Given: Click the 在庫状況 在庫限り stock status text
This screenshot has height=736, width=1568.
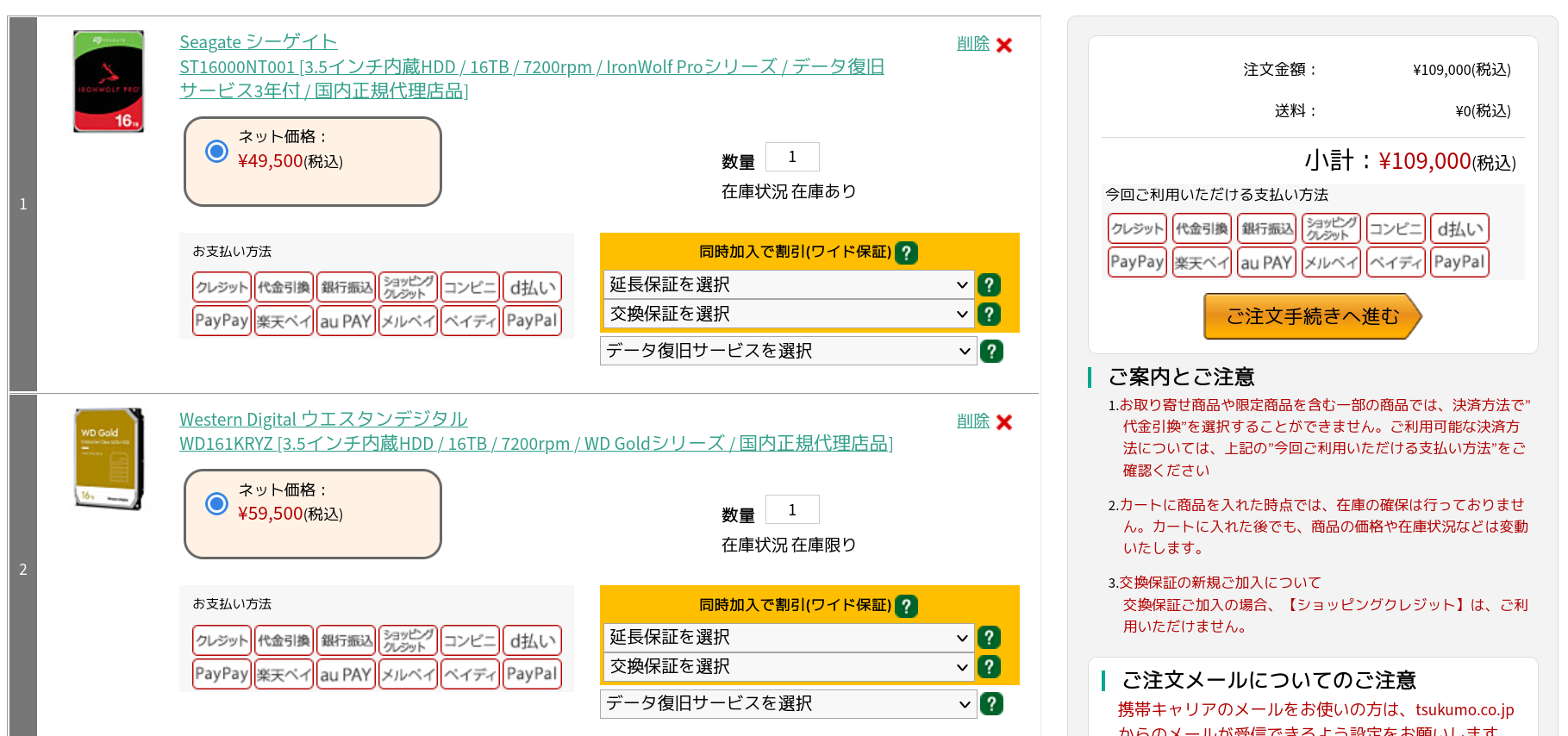Looking at the screenshot, I should 789,545.
